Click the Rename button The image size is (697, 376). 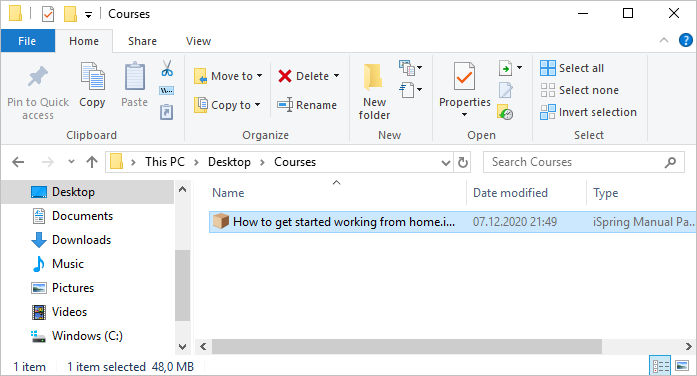coord(307,105)
